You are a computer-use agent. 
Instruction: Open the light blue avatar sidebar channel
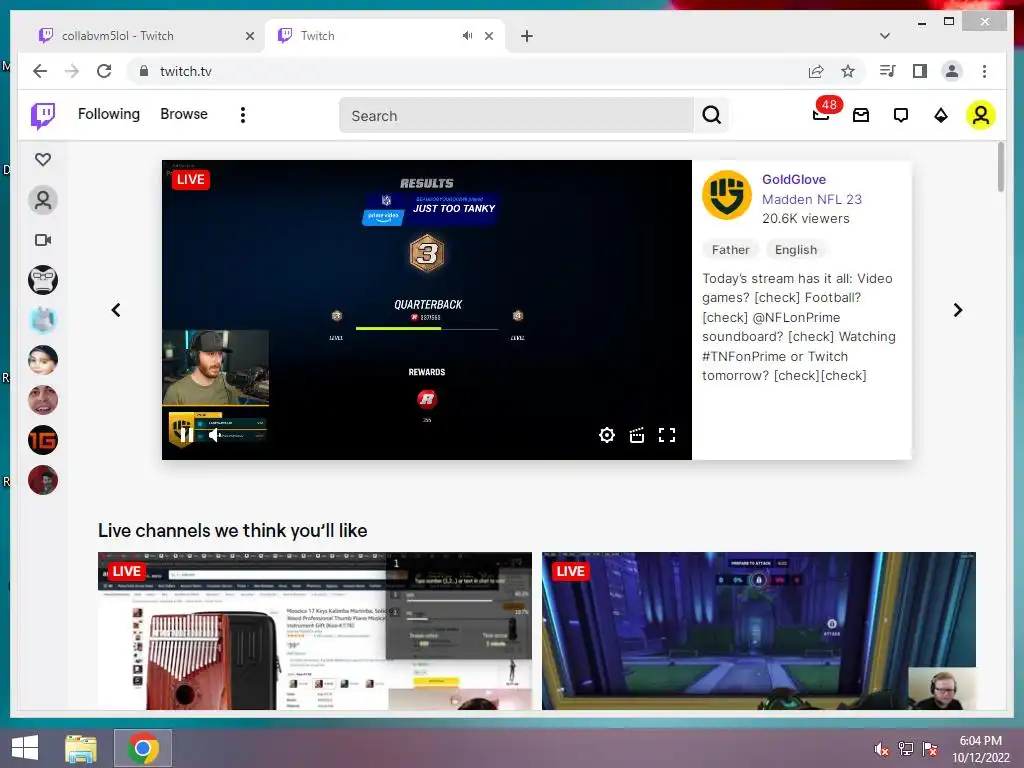43,320
